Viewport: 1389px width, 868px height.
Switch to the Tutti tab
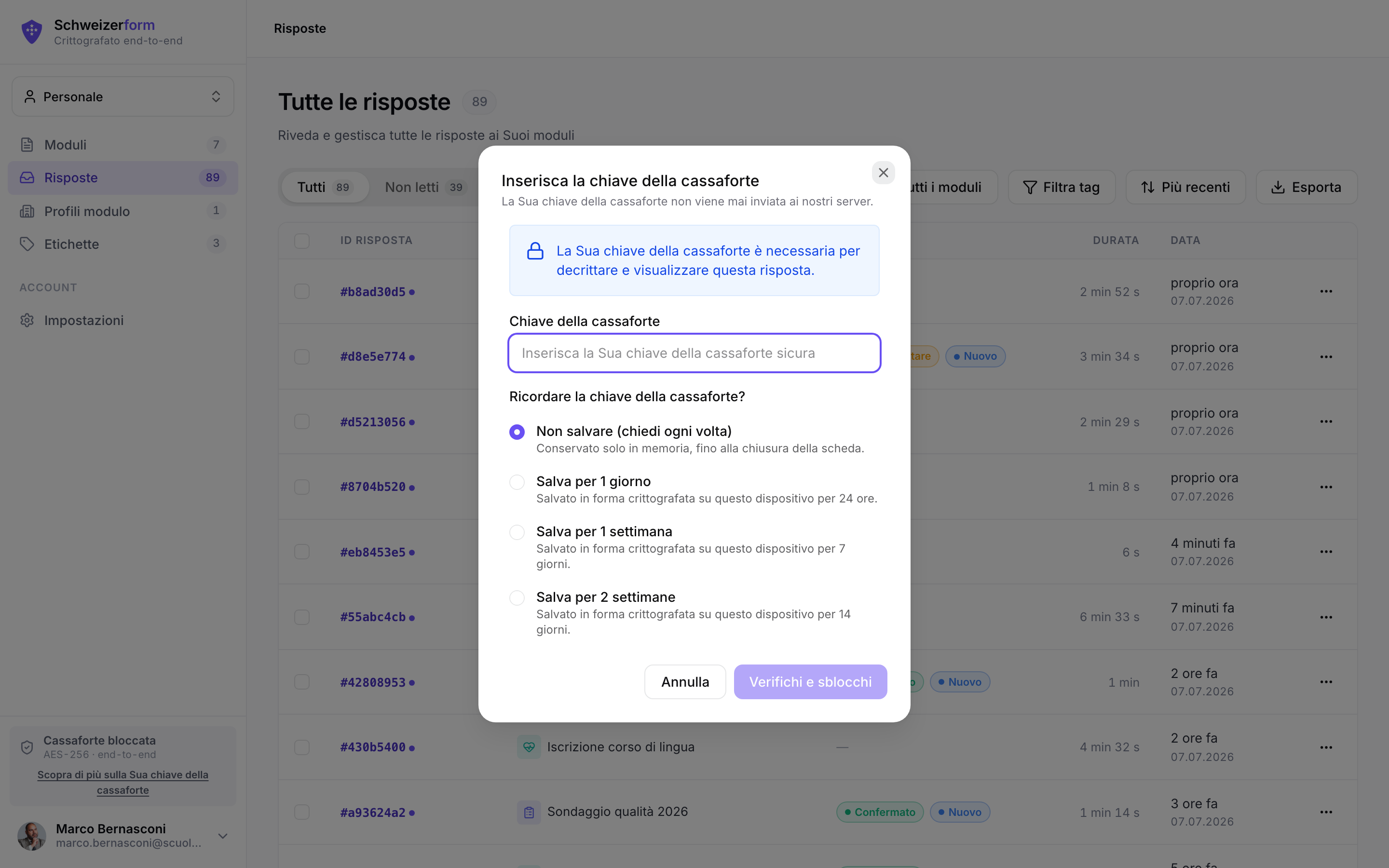pyautogui.click(x=325, y=187)
